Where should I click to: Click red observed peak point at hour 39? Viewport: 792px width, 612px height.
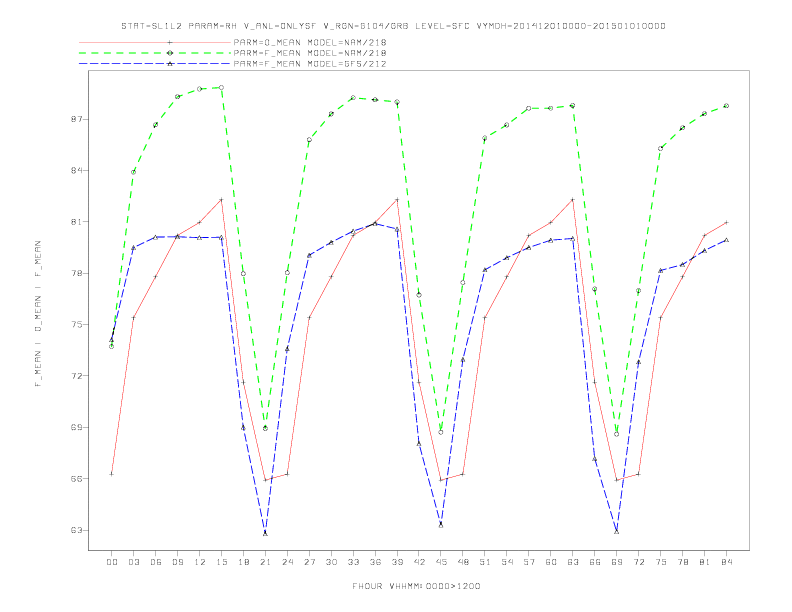coord(397,200)
